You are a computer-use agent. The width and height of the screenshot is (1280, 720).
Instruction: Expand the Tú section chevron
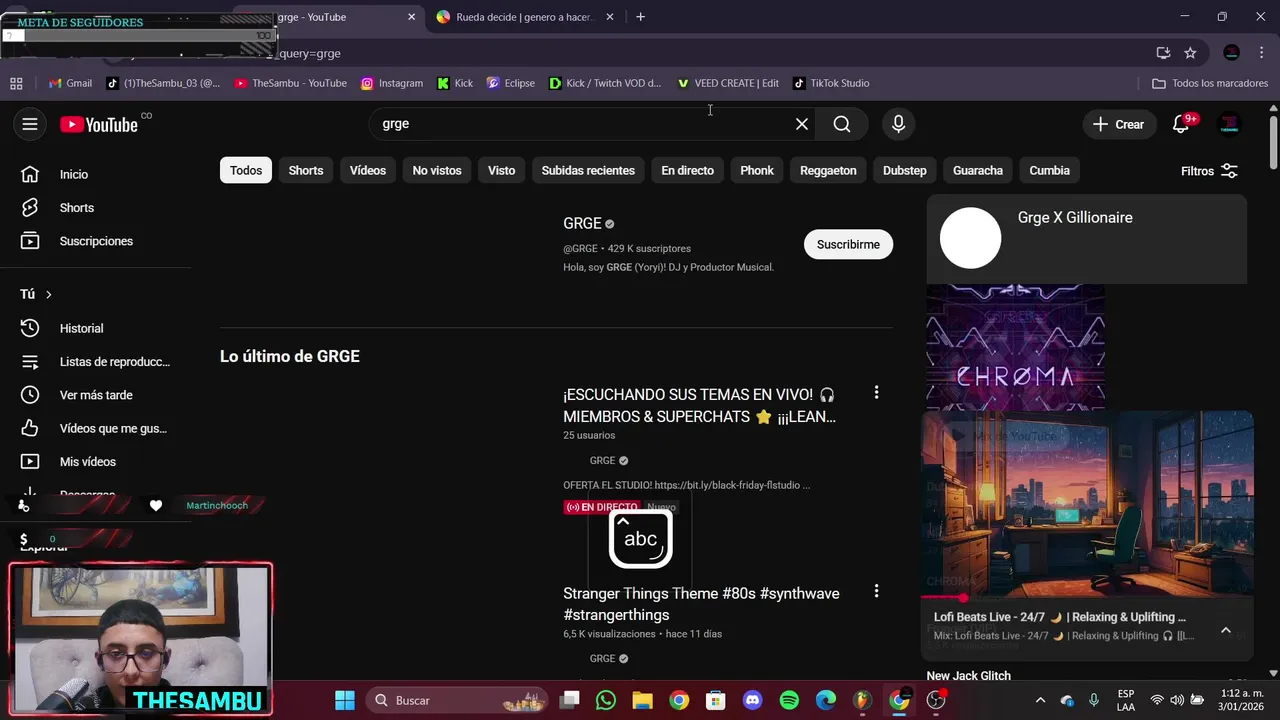click(48, 294)
